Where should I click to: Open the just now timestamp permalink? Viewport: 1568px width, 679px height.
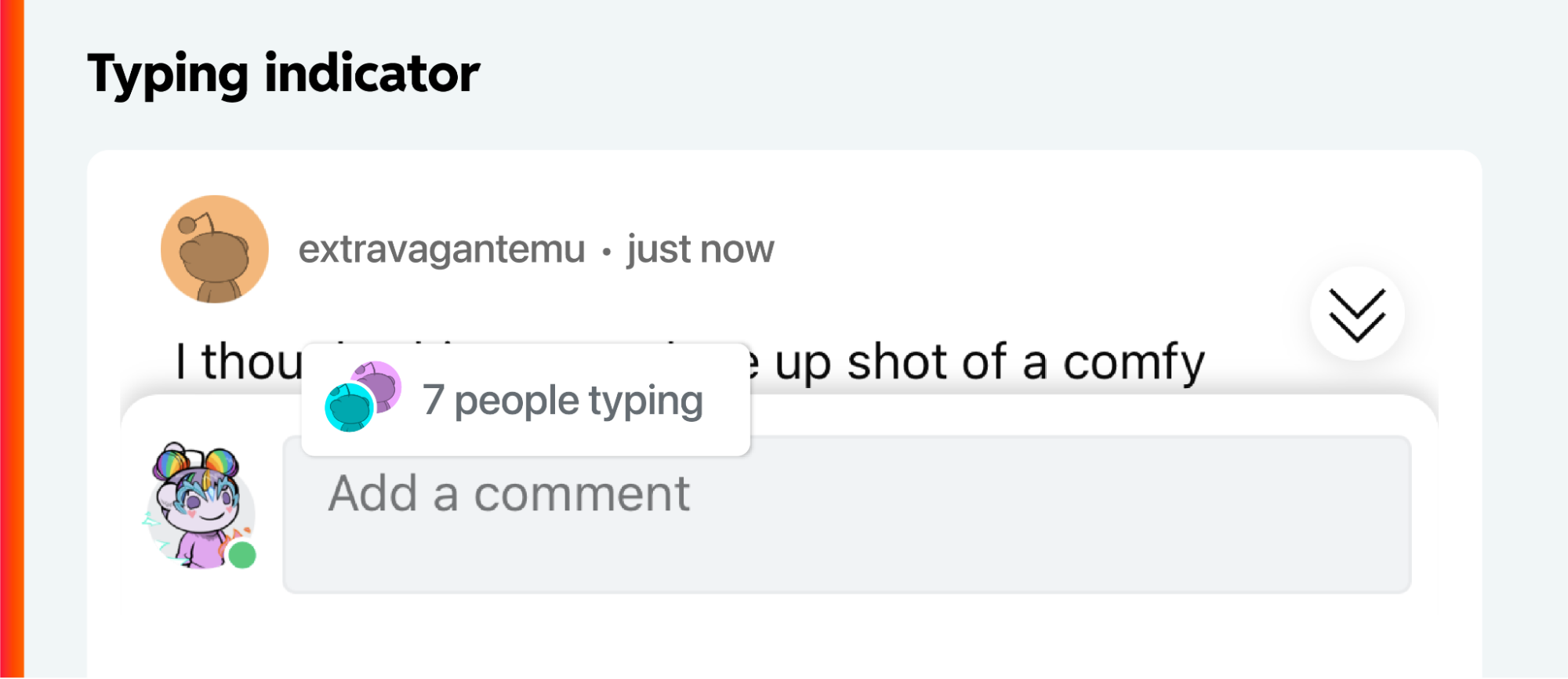coord(698,249)
